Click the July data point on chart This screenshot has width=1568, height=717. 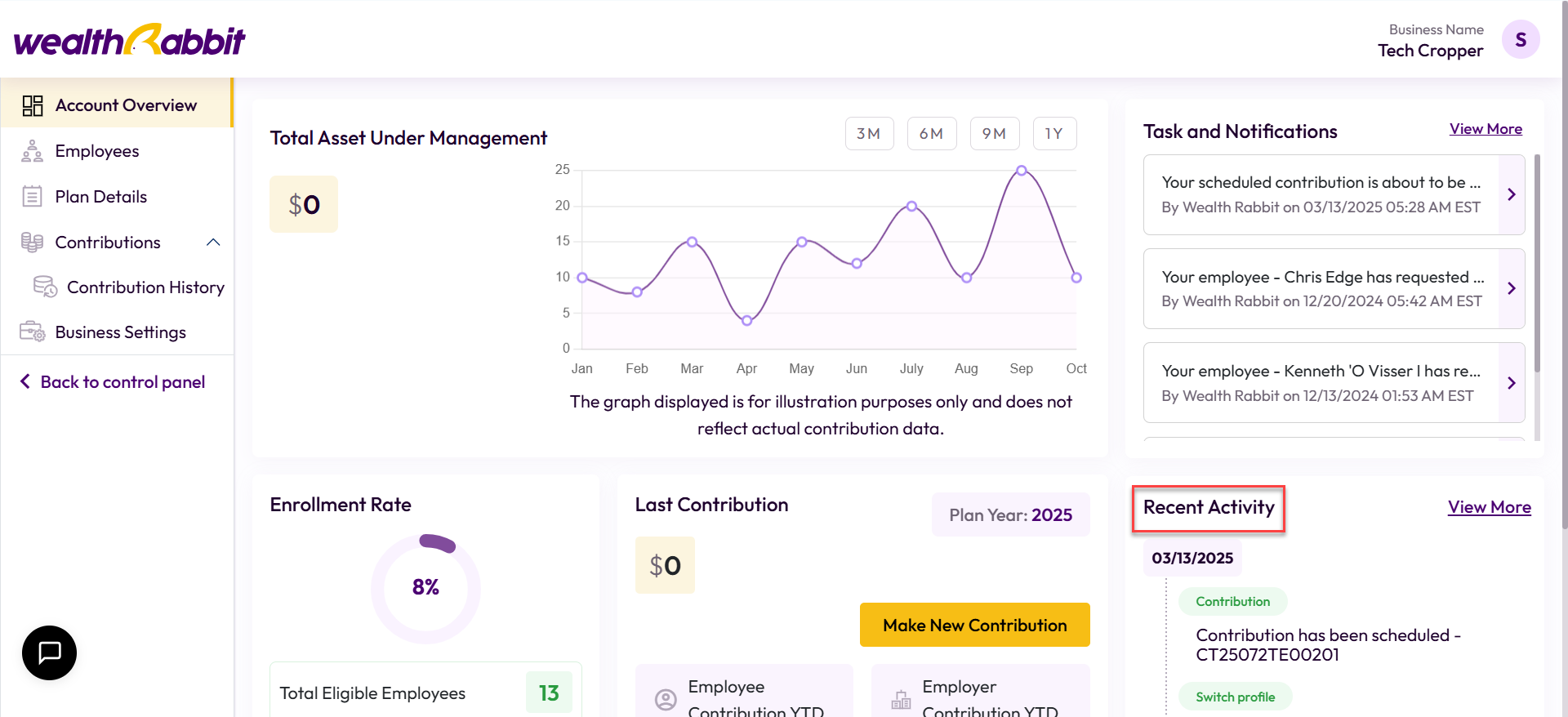[911, 206]
